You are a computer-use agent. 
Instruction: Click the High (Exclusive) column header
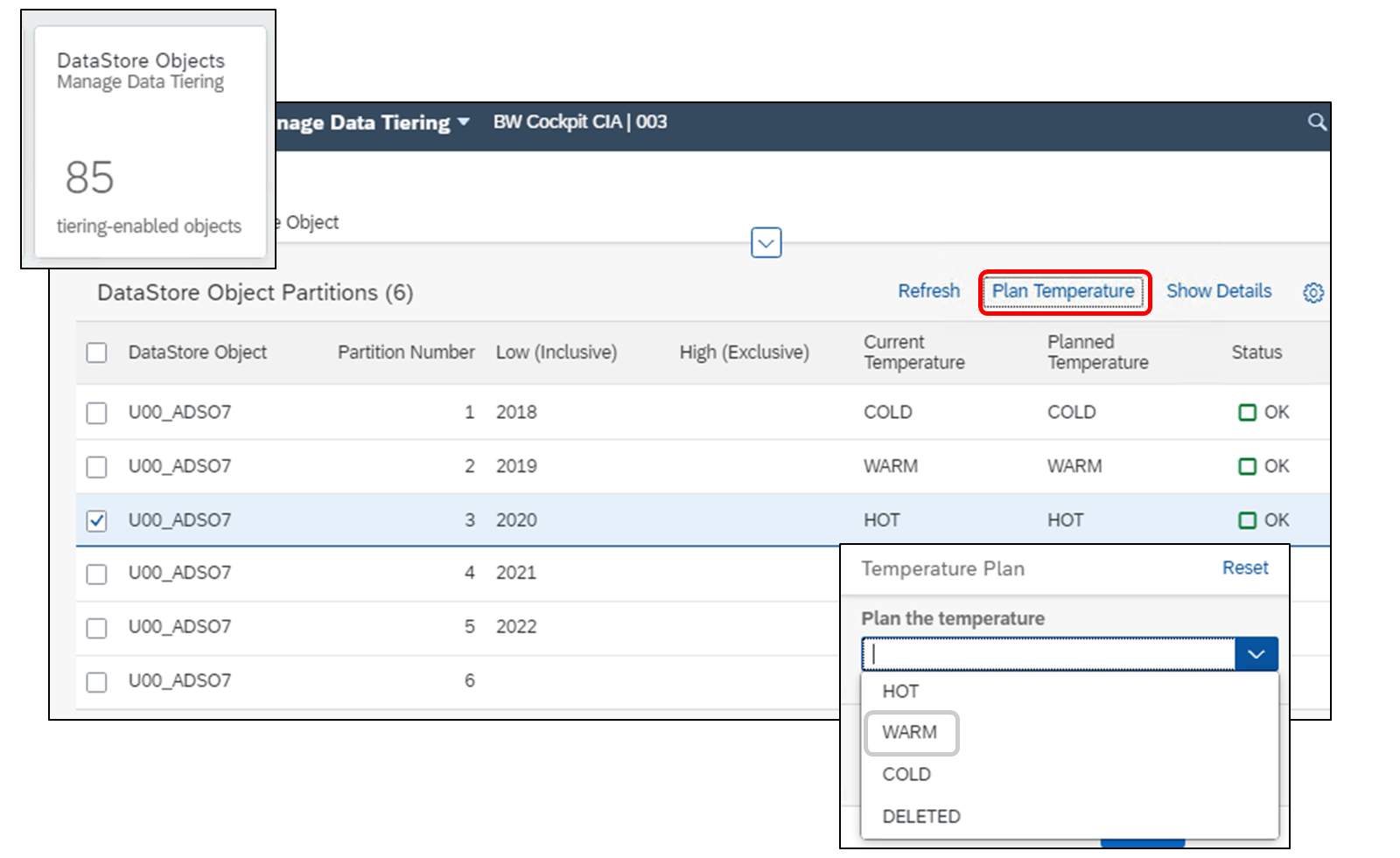pos(745,352)
